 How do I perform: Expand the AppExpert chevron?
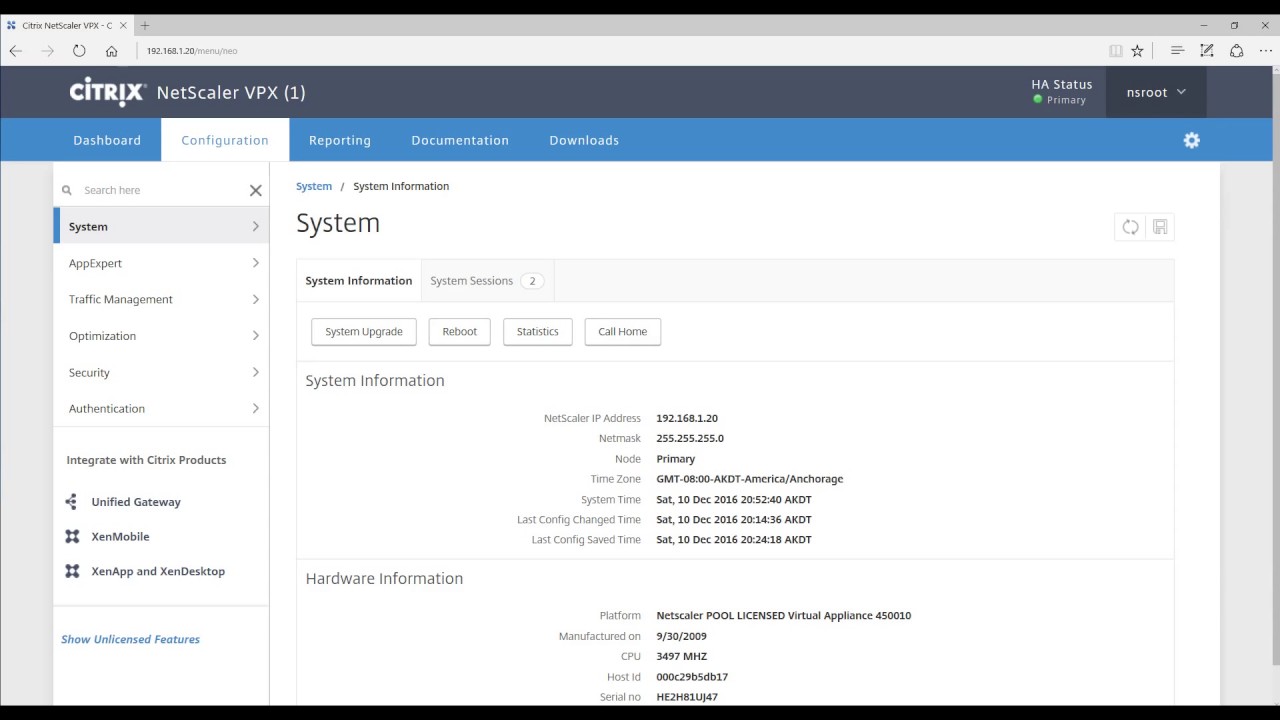[x=255, y=263]
